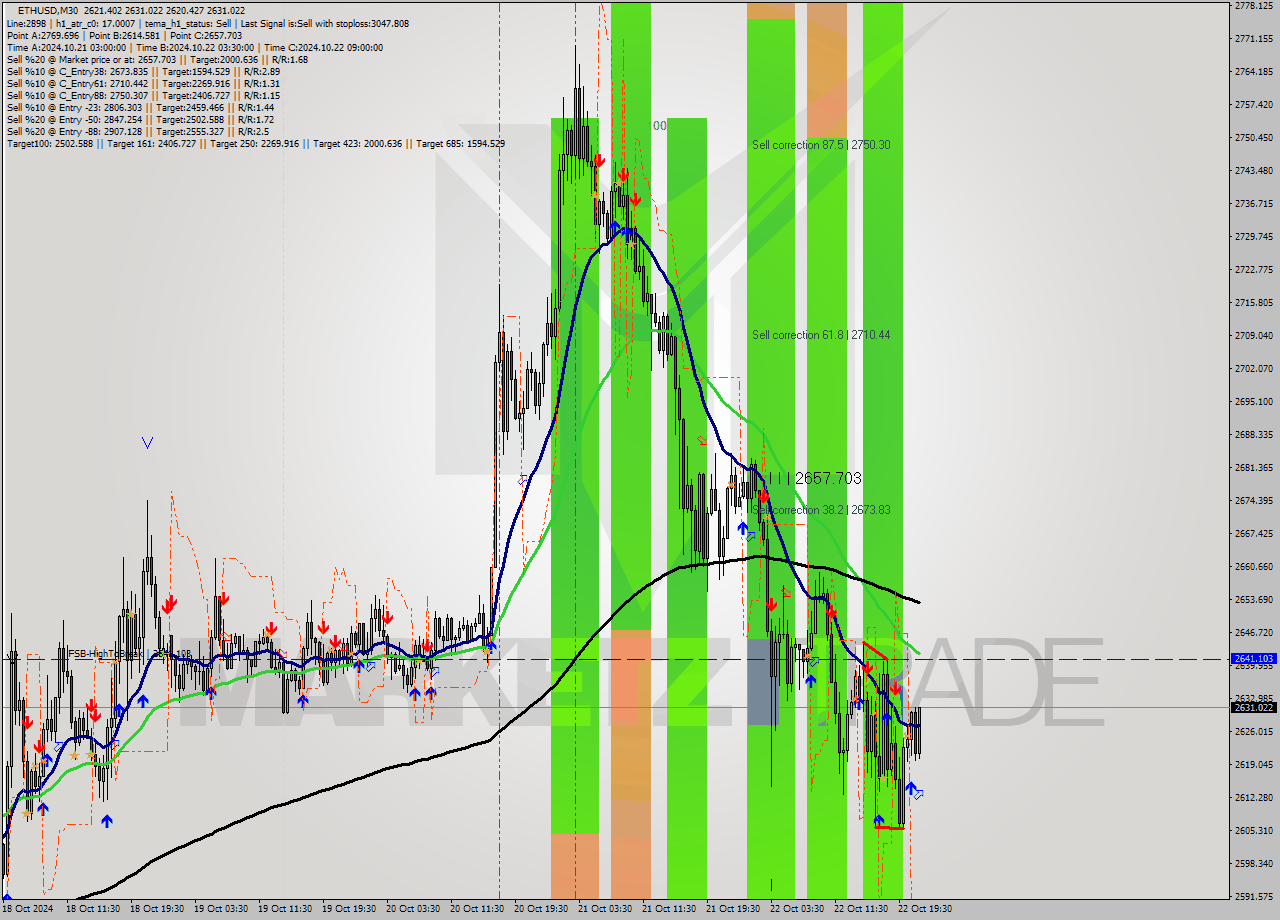Click the 2709.04 price axis label
1280x920 pixels.
[1253, 335]
